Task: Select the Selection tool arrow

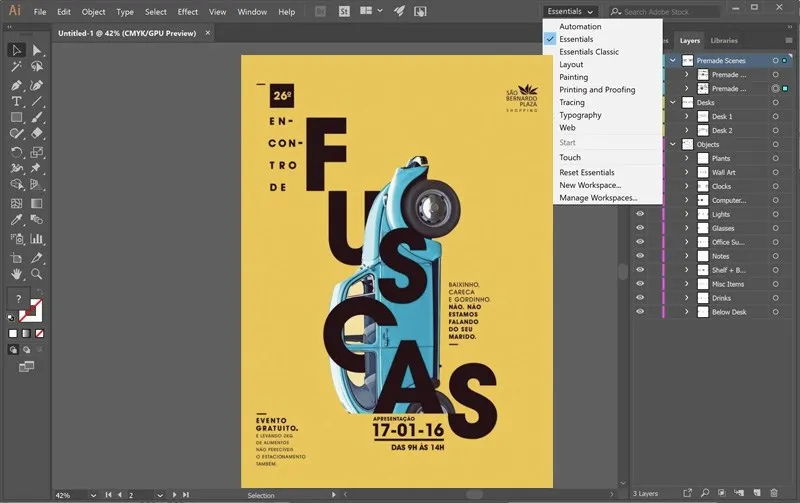Action: (16, 50)
